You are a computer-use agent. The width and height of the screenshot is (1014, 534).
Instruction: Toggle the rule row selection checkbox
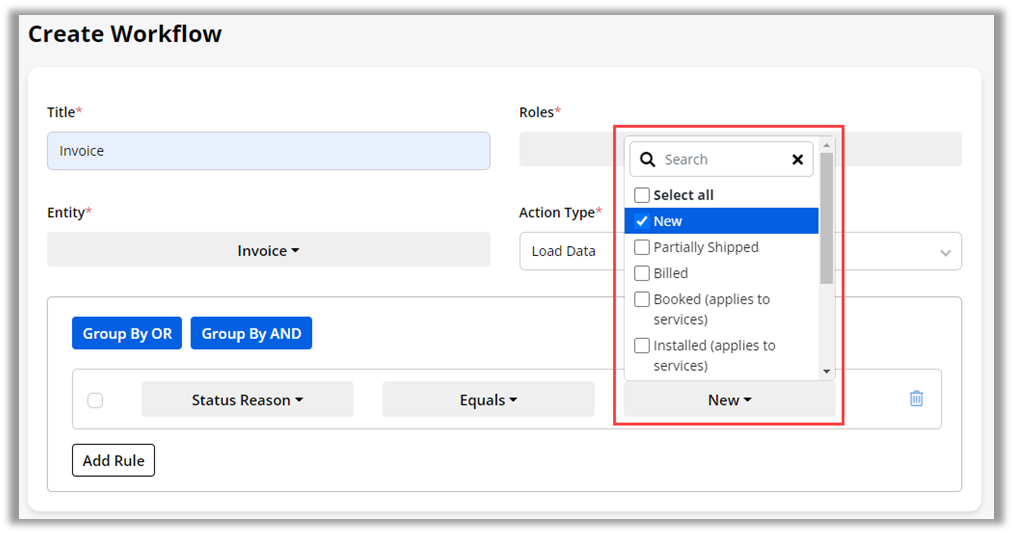coord(95,400)
